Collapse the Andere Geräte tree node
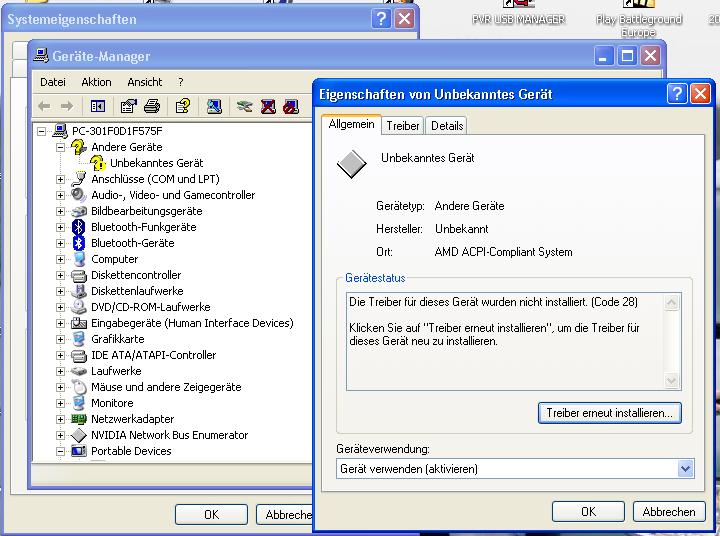 click(61, 147)
